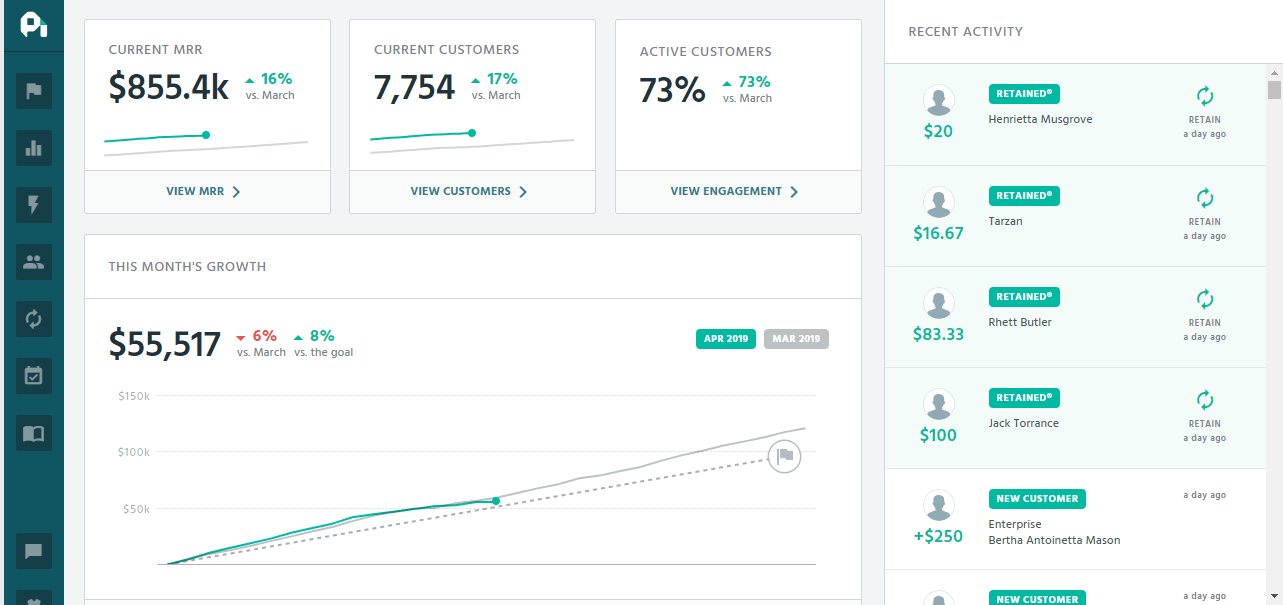The height and width of the screenshot is (605, 1283).
Task: Select the bar chart metrics icon
Action: [33, 148]
